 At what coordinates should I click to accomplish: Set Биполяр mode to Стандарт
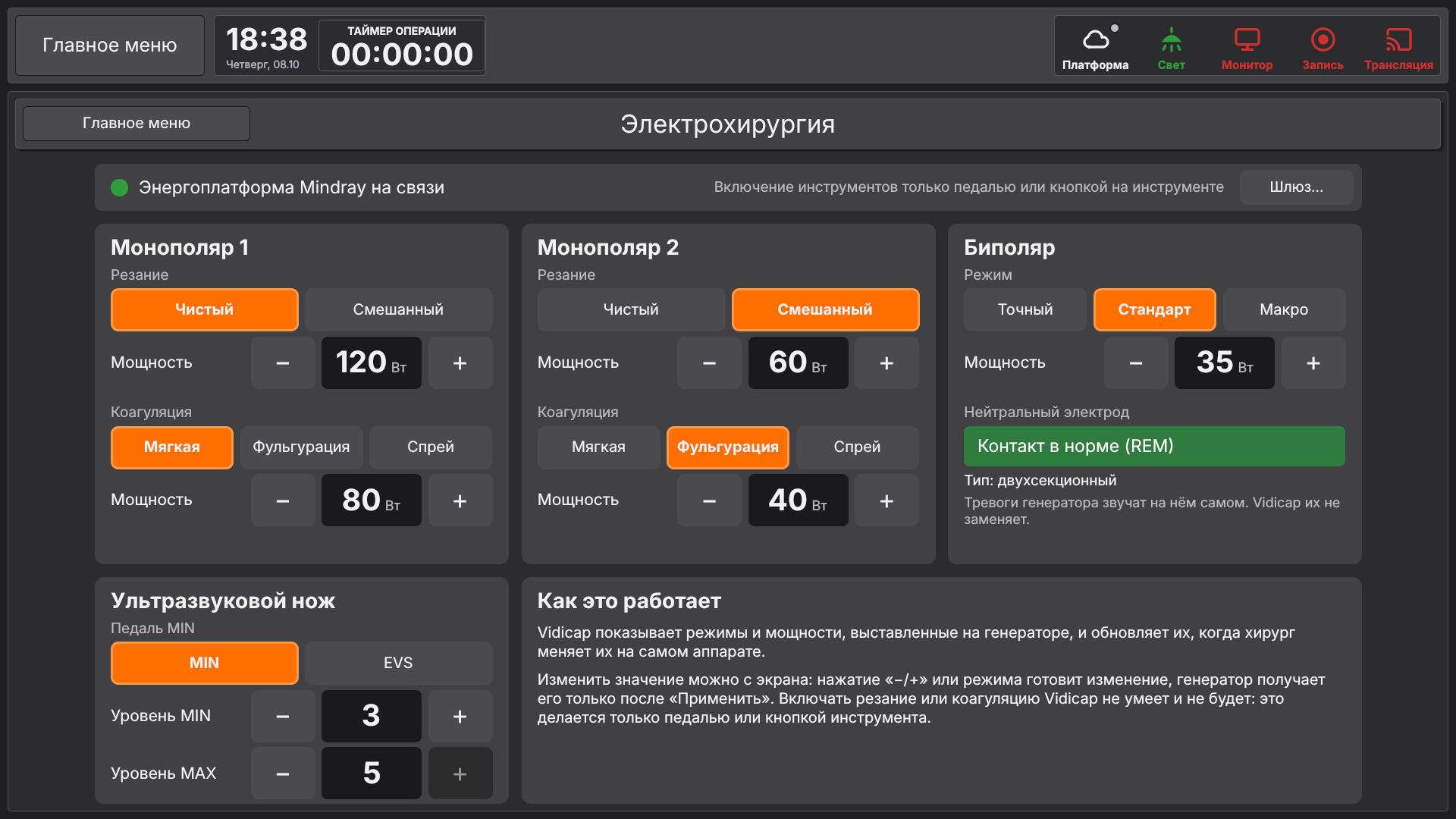pos(1154,309)
